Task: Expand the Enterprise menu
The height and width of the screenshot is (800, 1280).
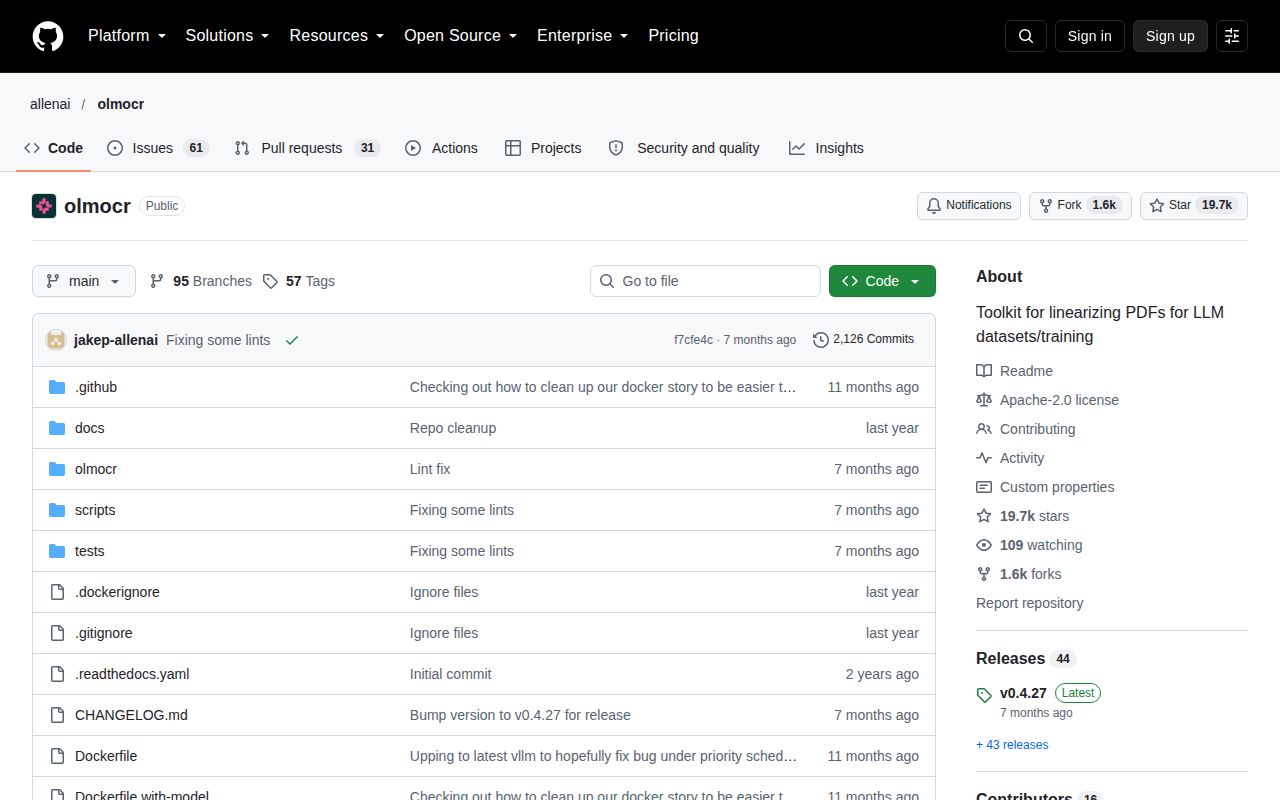Action: coord(583,36)
